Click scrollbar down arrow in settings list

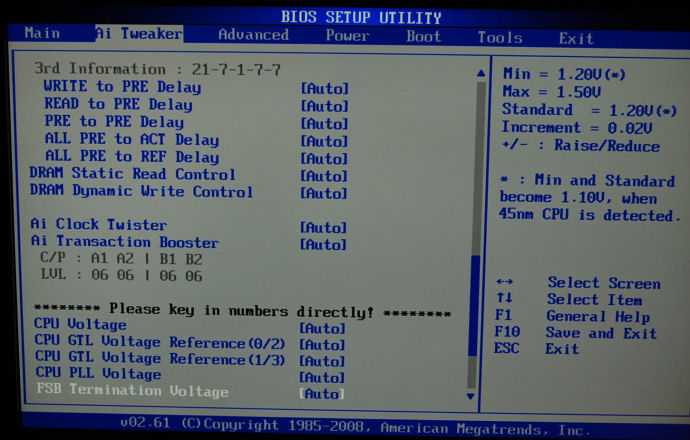click(x=470, y=396)
